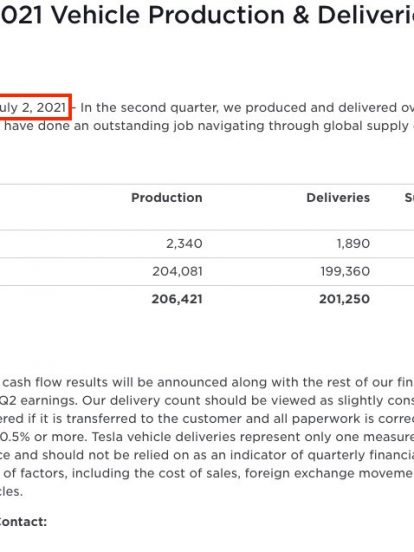Click the line '0.5% or more. Tesla vehicle deliveries'
Viewport: 414px width, 552px height.
[x=207, y=437]
